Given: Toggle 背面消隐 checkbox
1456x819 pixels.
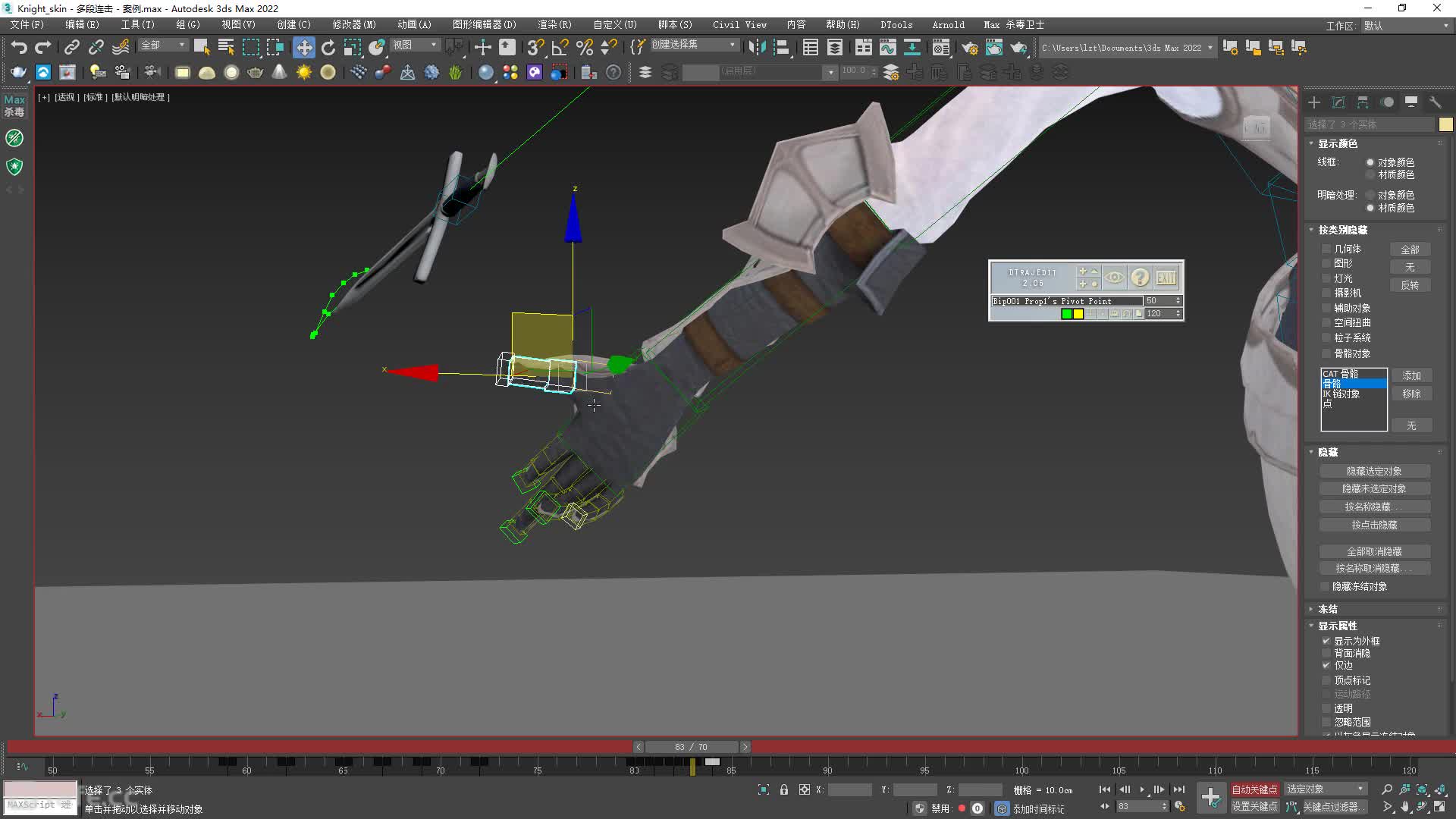Looking at the screenshot, I should 1326,653.
